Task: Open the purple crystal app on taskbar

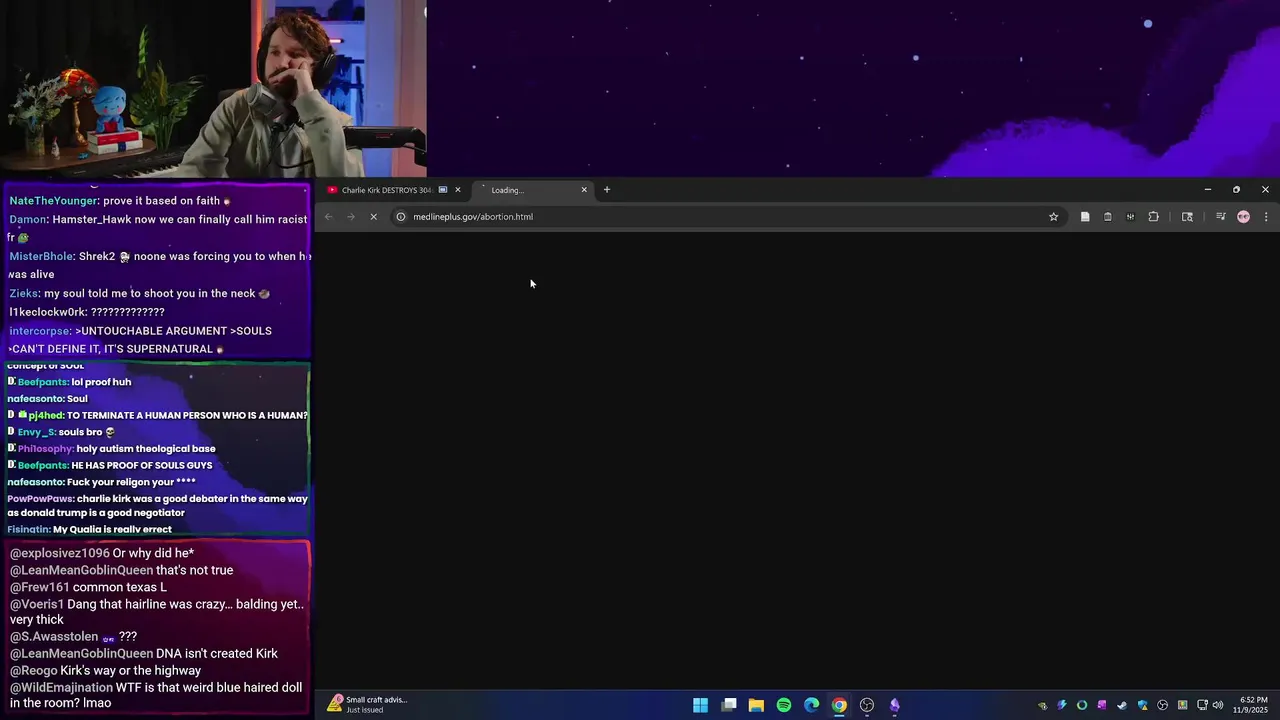Action: tap(894, 705)
